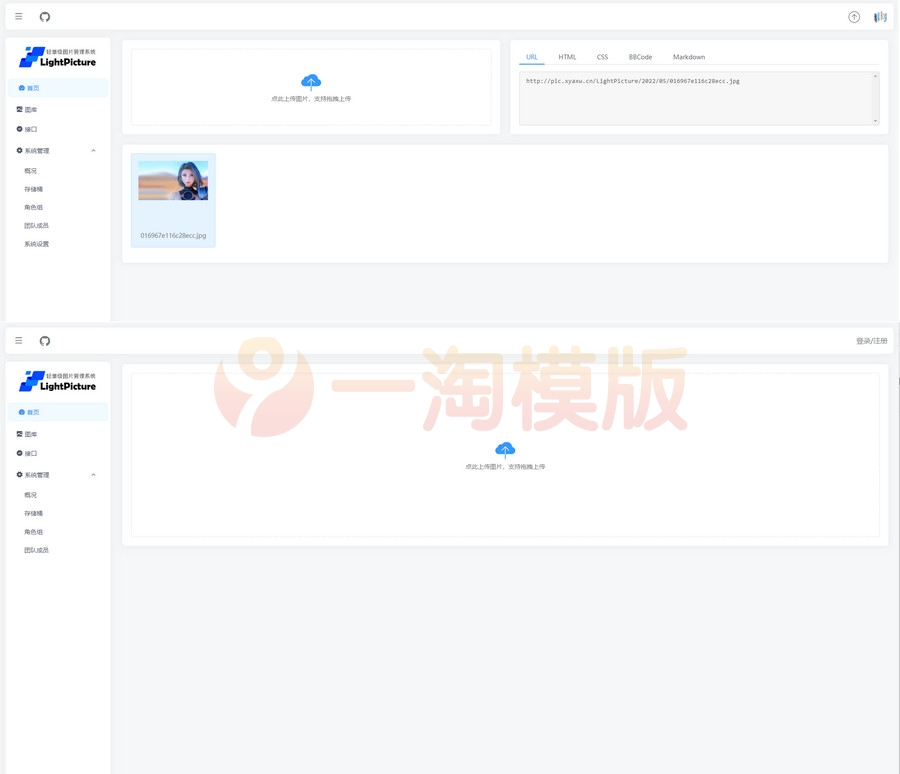Viewport: 900px width, 774px height.
Task: Open the 存储桶 storage settings
Action: click(34, 189)
